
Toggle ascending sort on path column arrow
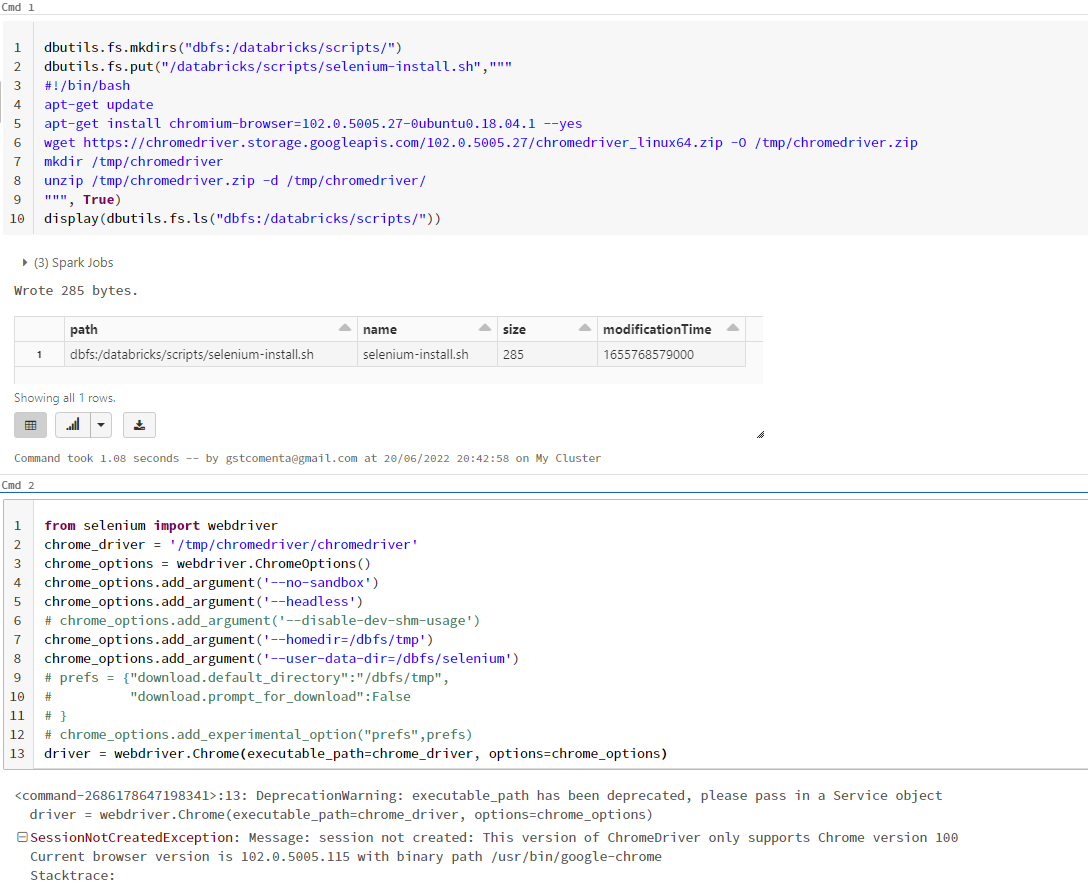point(345,329)
